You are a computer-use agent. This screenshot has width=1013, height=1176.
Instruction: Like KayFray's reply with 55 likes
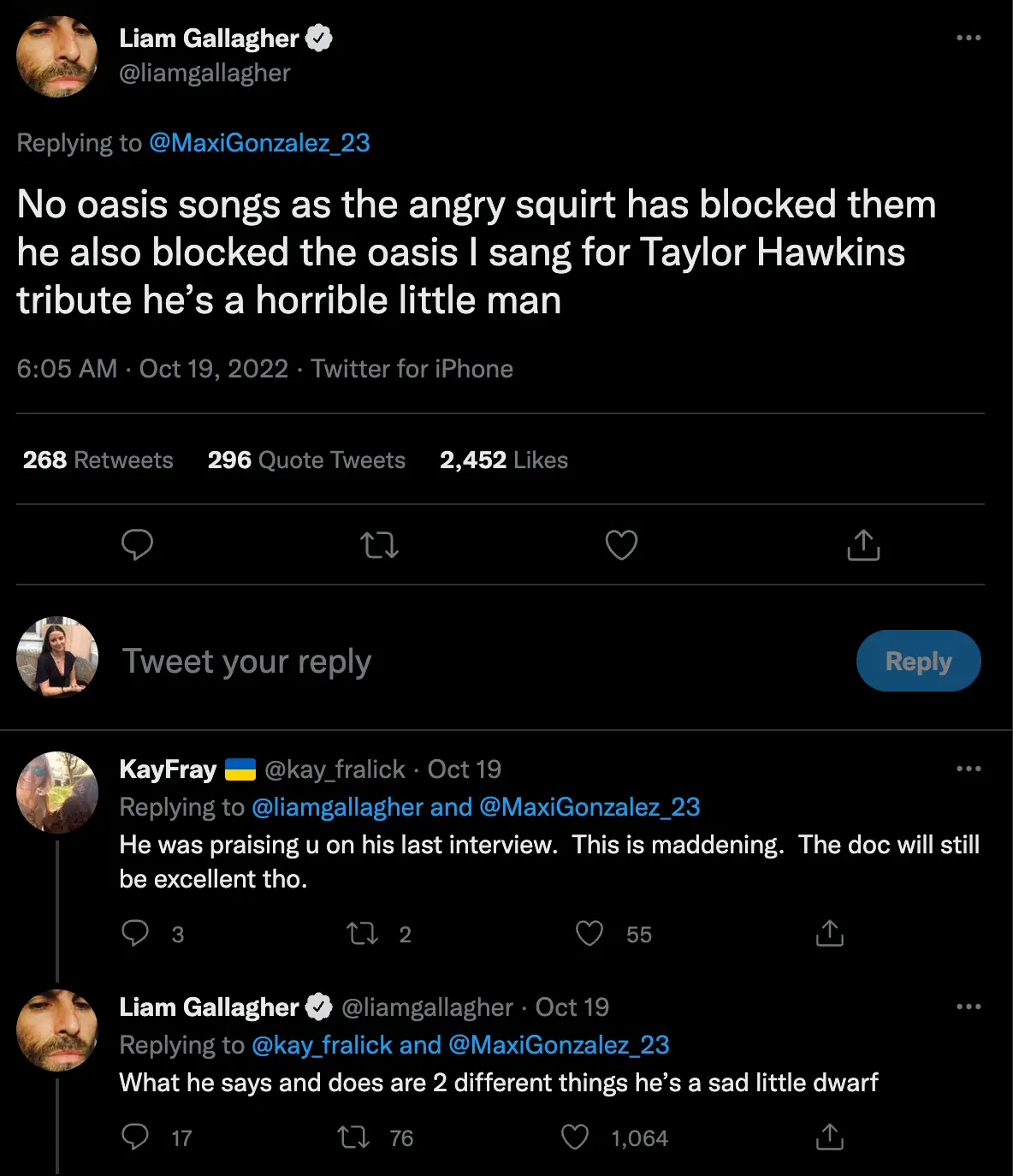(x=589, y=934)
